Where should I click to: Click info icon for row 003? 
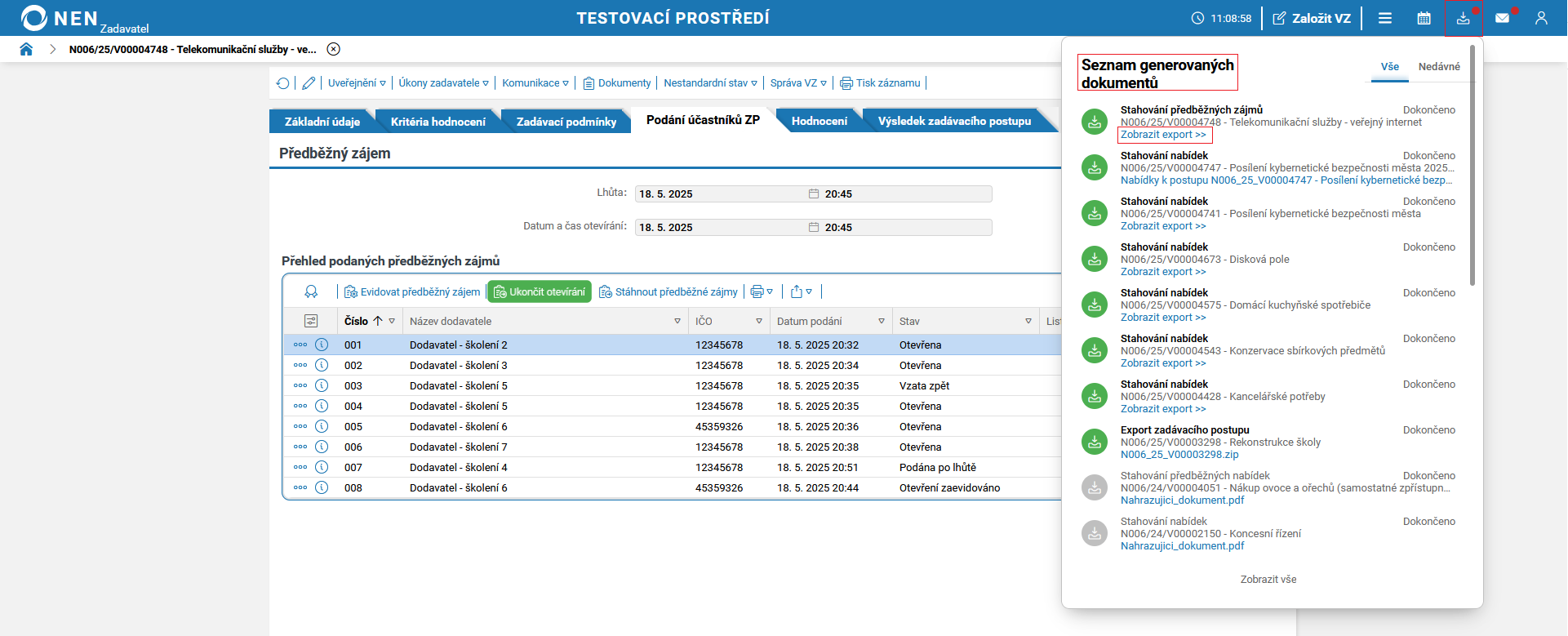pyautogui.click(x=322, y=385)
